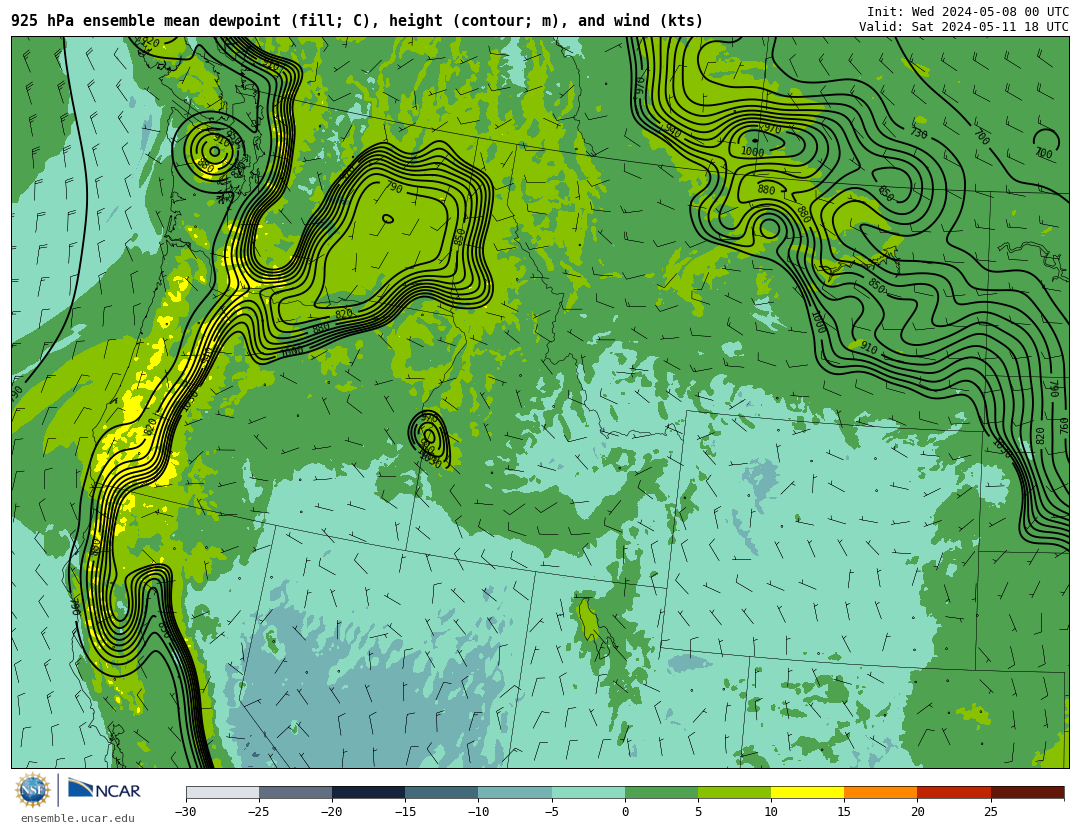Viewport: 1080px width, 831px height.
Task: Select the yellow 10 to 15 colorbar segment
Action: (807, 792)
